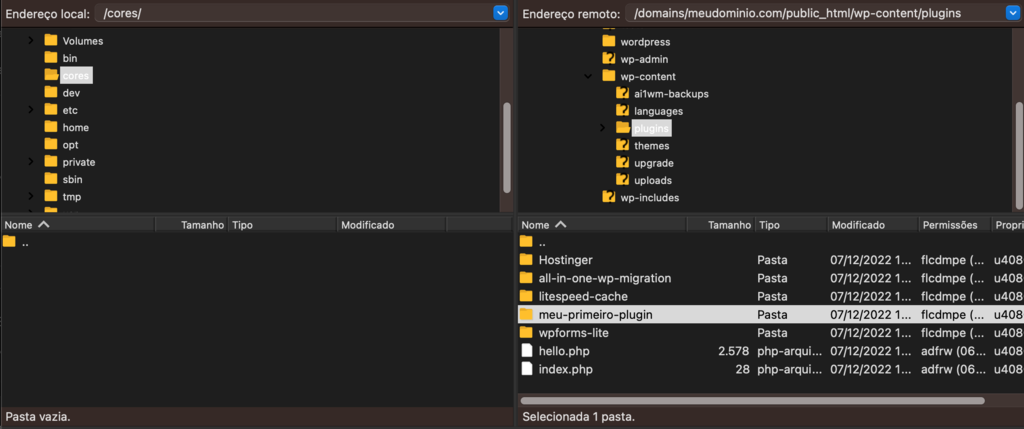Click the hello.php size value 2.578
The width and height of the screenshot is (1024, 429).
[x=733, y=351]
